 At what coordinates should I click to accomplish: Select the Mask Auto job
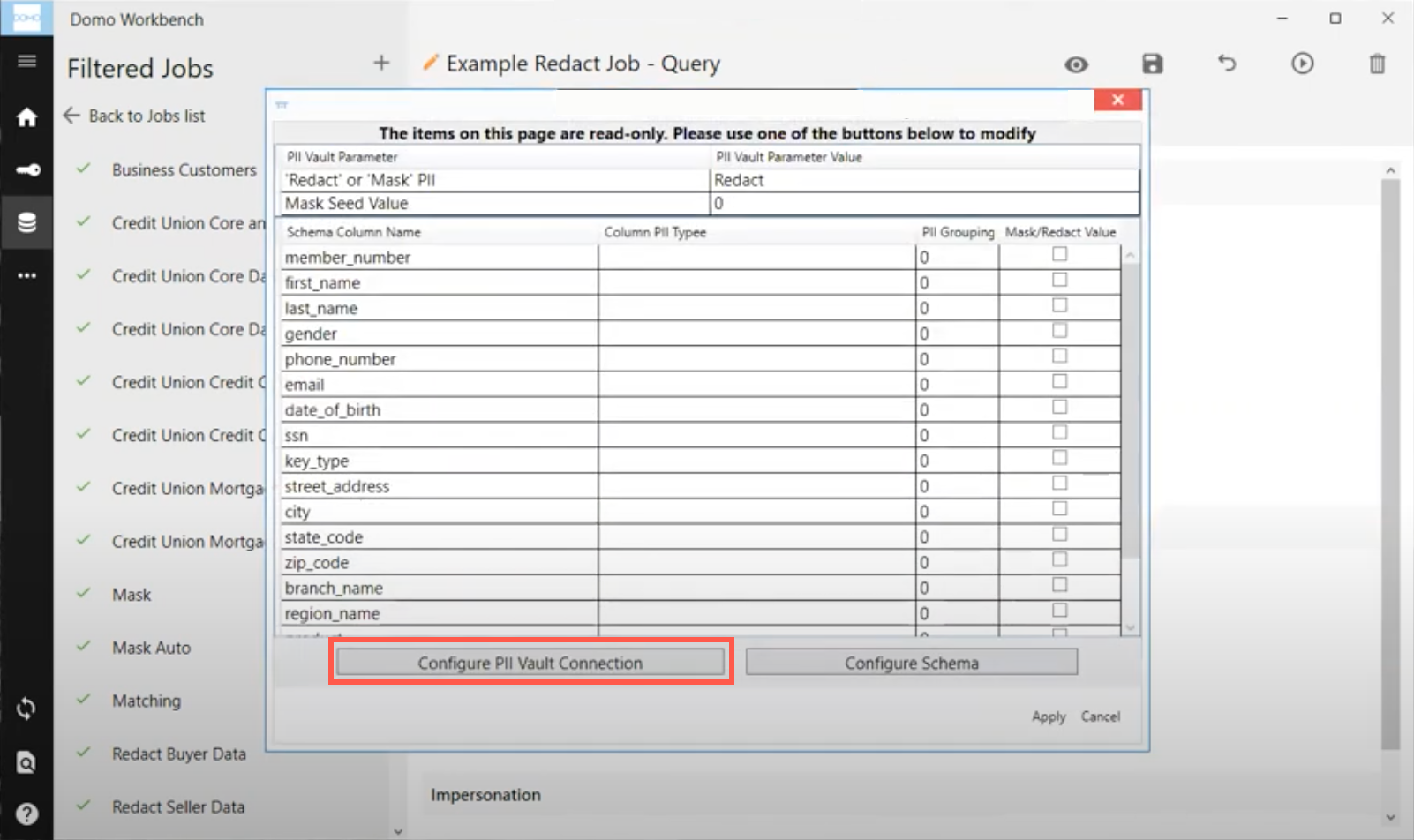[x=151, y=648]
